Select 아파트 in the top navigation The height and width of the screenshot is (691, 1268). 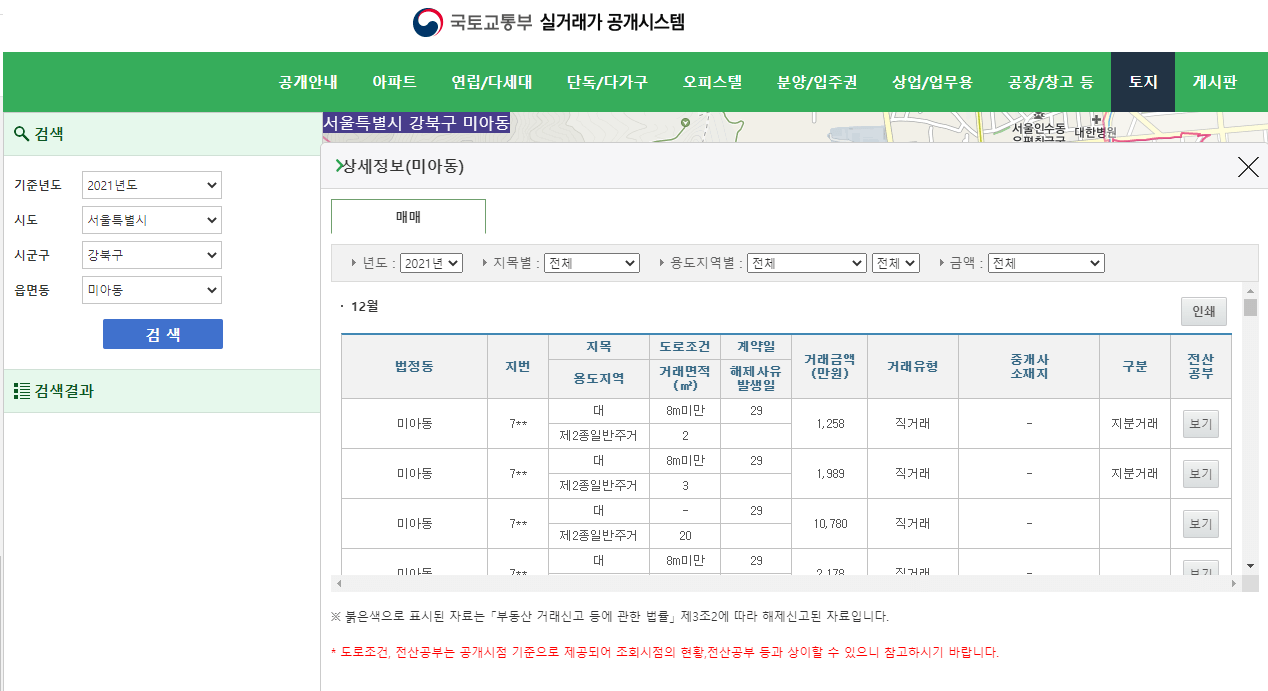point(394,82)
